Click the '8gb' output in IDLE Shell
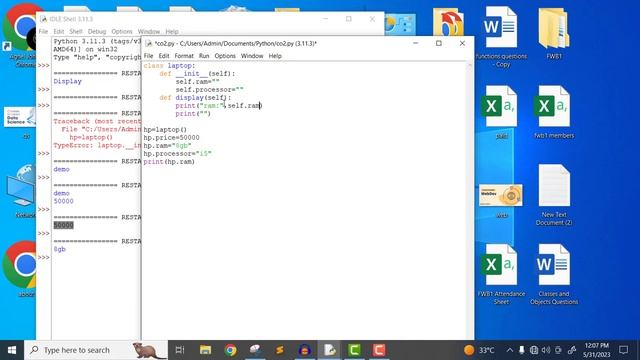The width and height of the screenshot is (640, 360). 60,249
